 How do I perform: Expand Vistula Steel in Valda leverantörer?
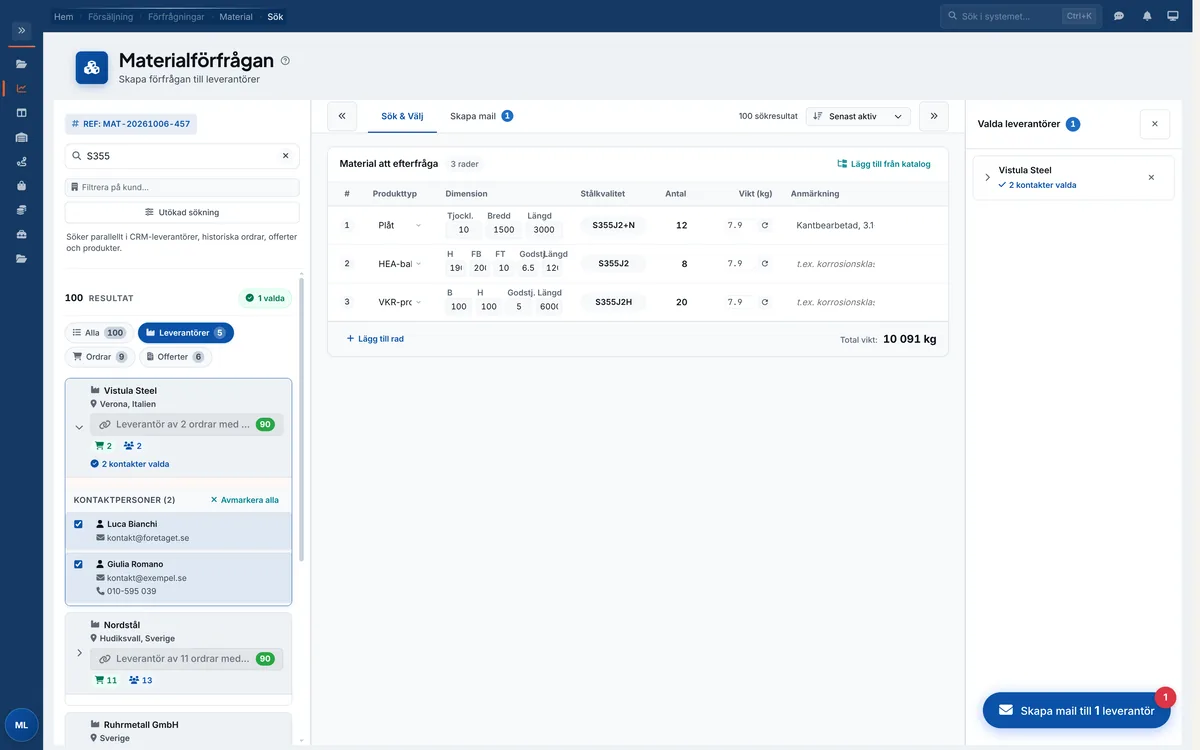pyautogui.click(x=987, y=177)
